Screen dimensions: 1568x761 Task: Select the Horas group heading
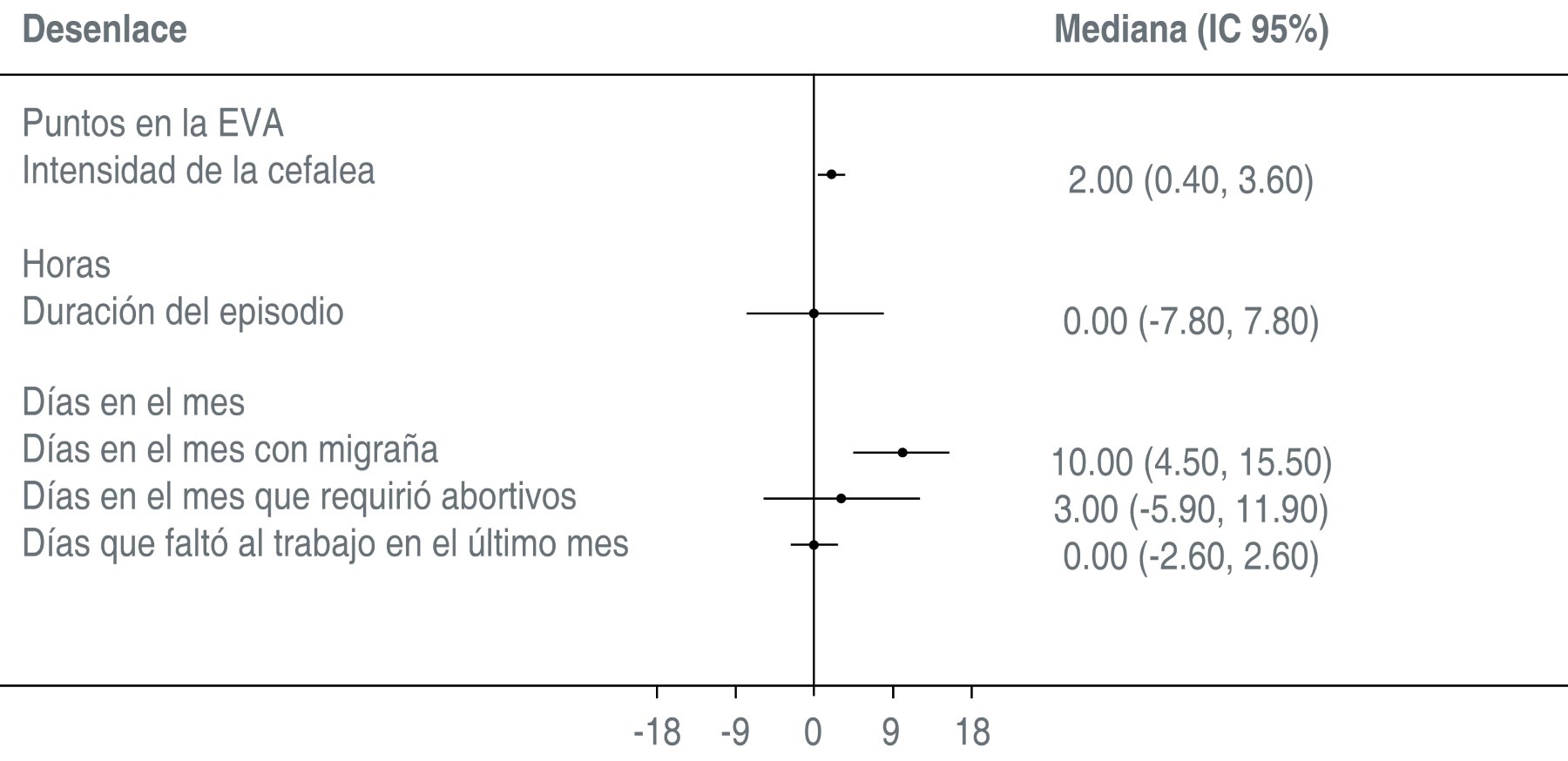coord(66,265)
